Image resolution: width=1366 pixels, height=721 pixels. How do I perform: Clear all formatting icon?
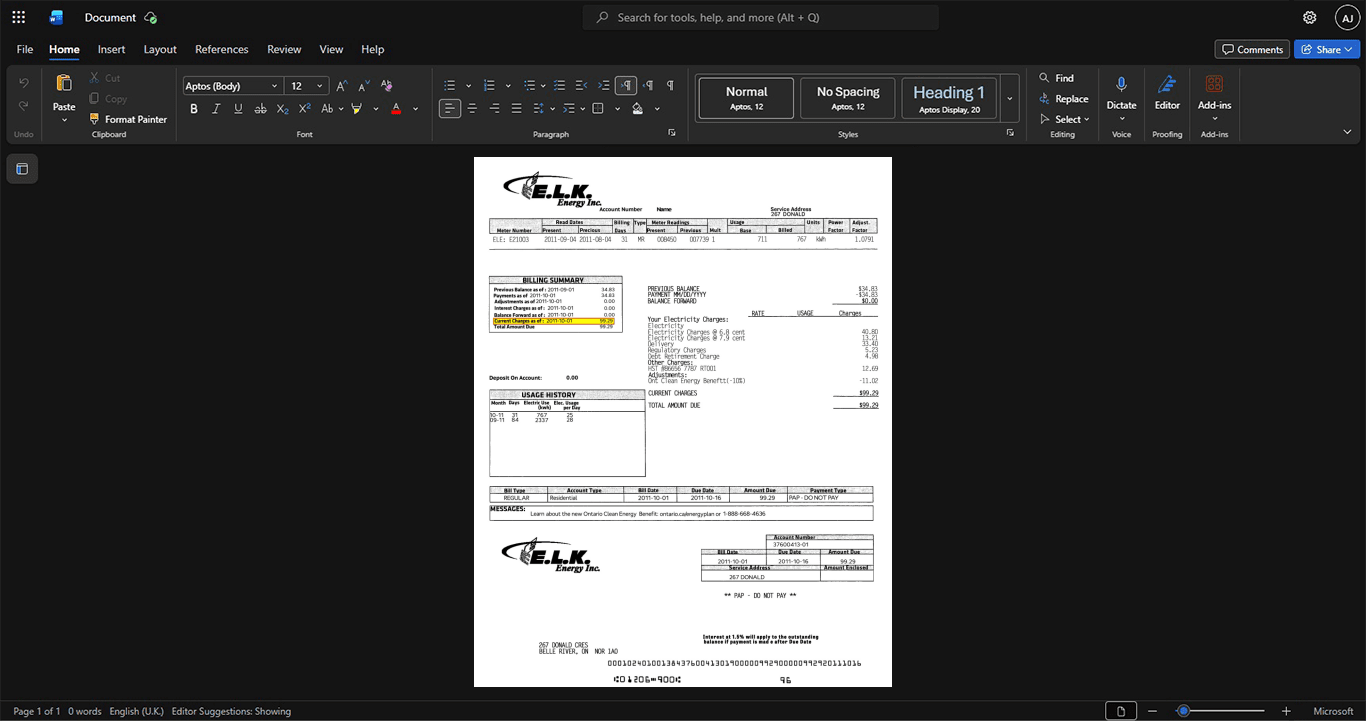(x=387, y=86)
